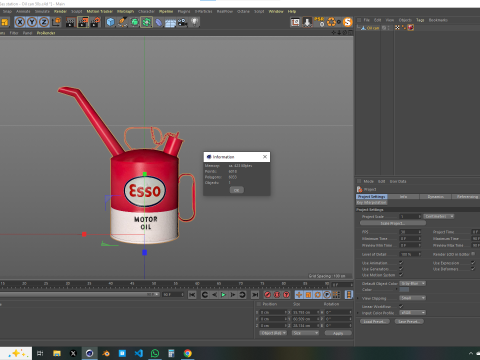
Task: Open the MoGraph menu
Action: (x=125, y=11)
